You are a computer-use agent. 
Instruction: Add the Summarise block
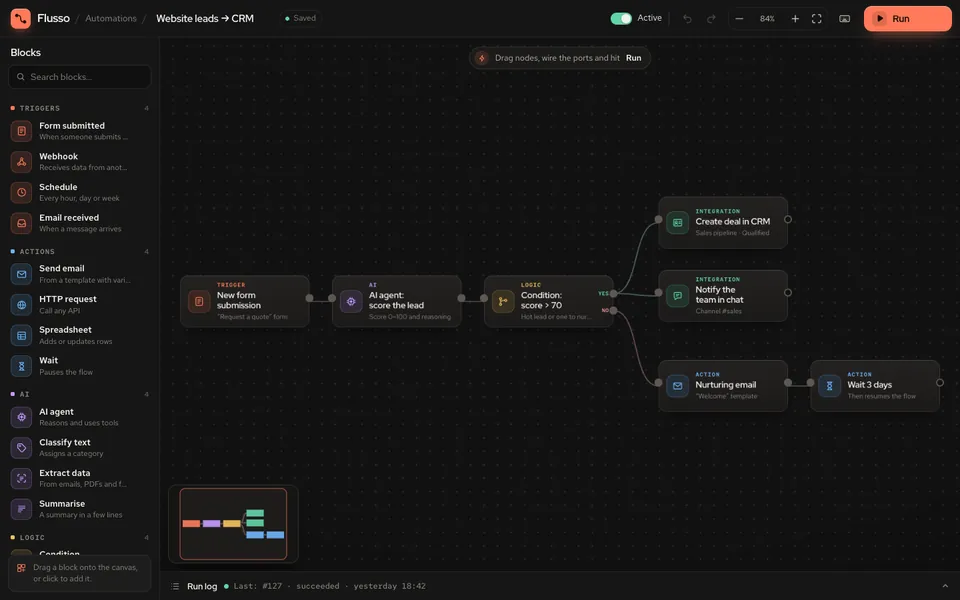click(80, 509)
